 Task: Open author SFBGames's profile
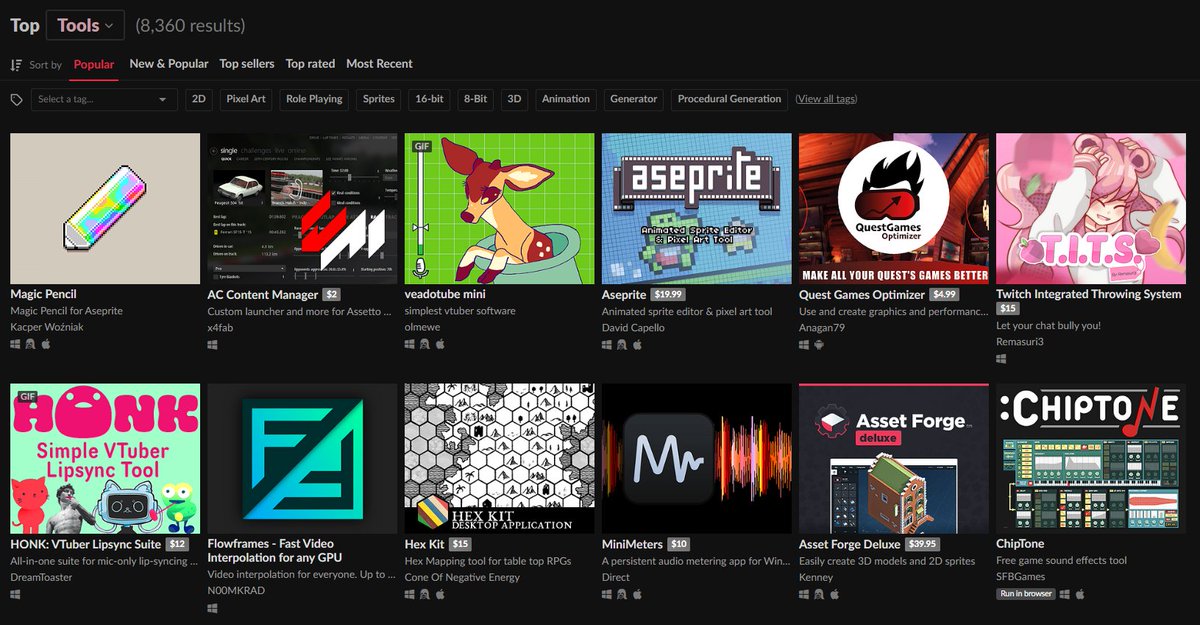click(x=1020, y=577)
